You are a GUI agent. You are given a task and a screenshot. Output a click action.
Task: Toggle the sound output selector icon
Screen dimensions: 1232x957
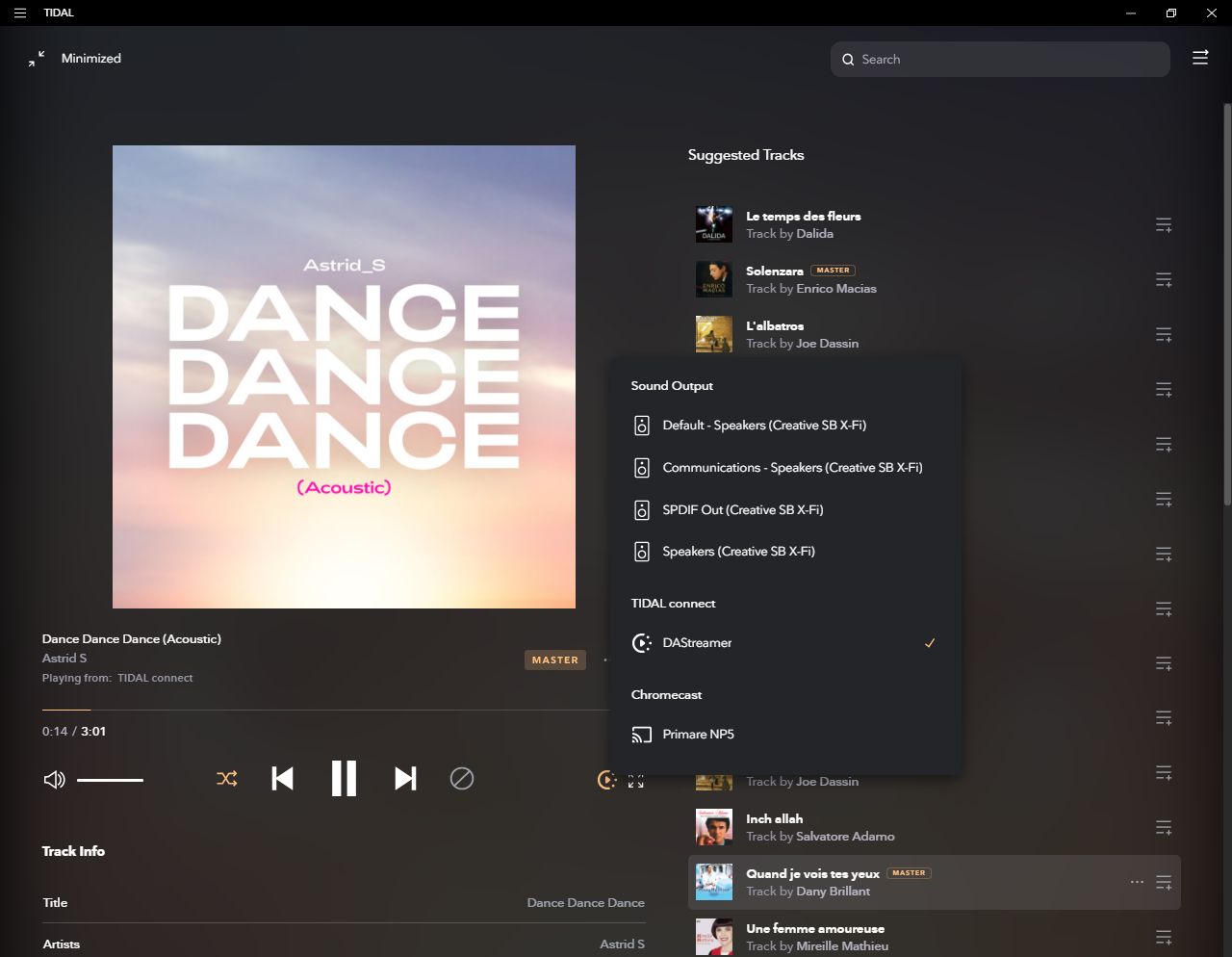click(606, 780)
